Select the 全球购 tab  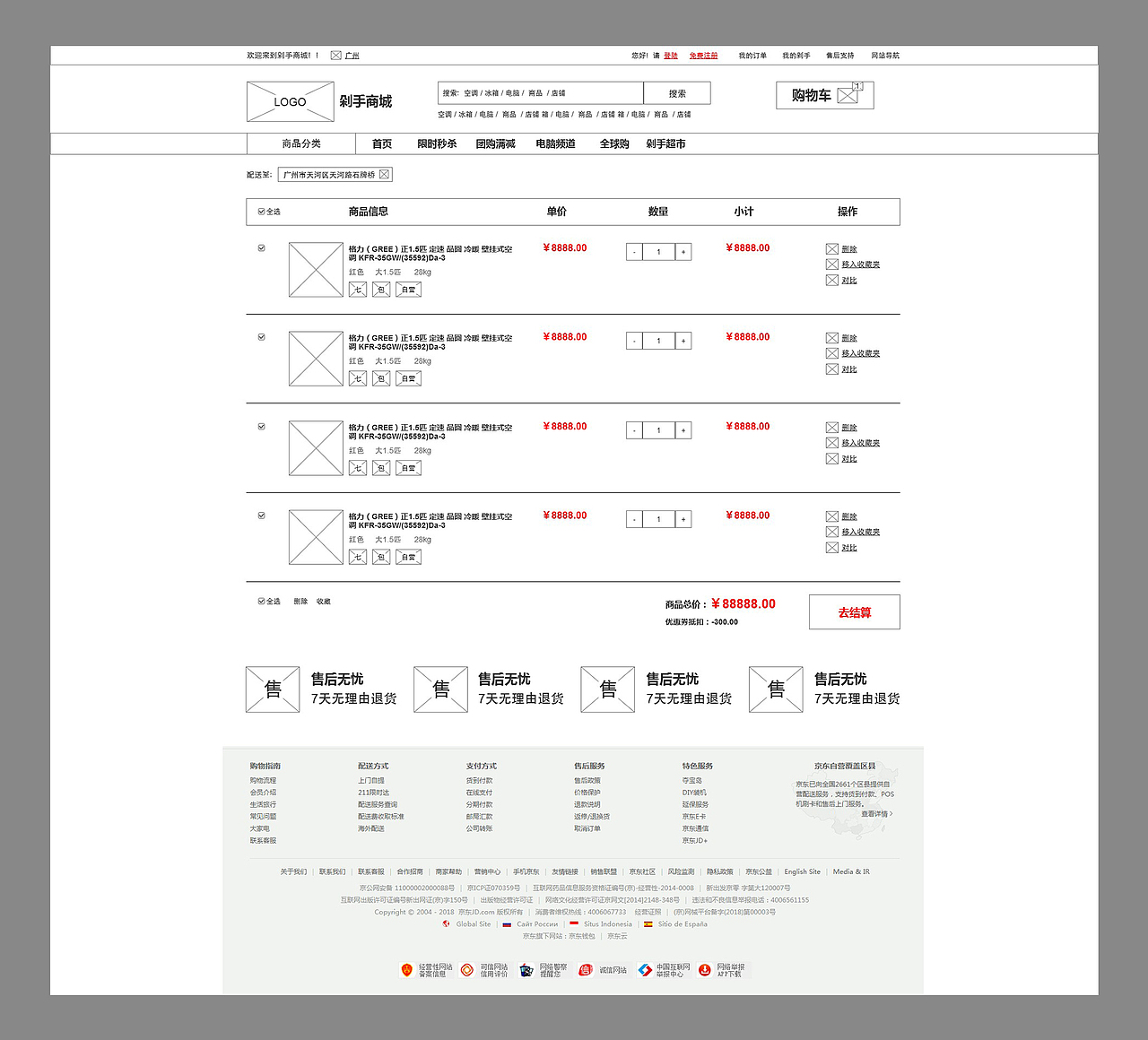tap(614, 143)
